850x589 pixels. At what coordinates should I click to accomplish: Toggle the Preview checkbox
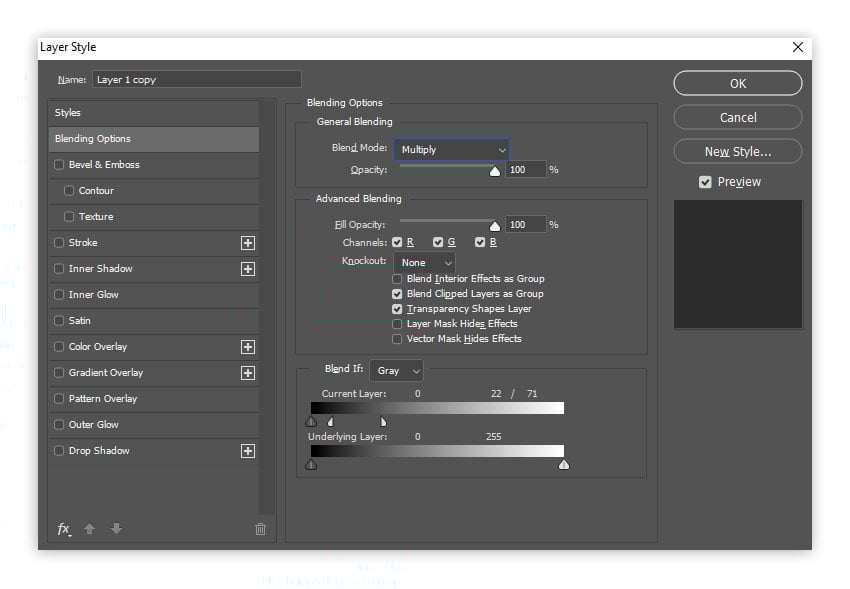tap(705, 181)
